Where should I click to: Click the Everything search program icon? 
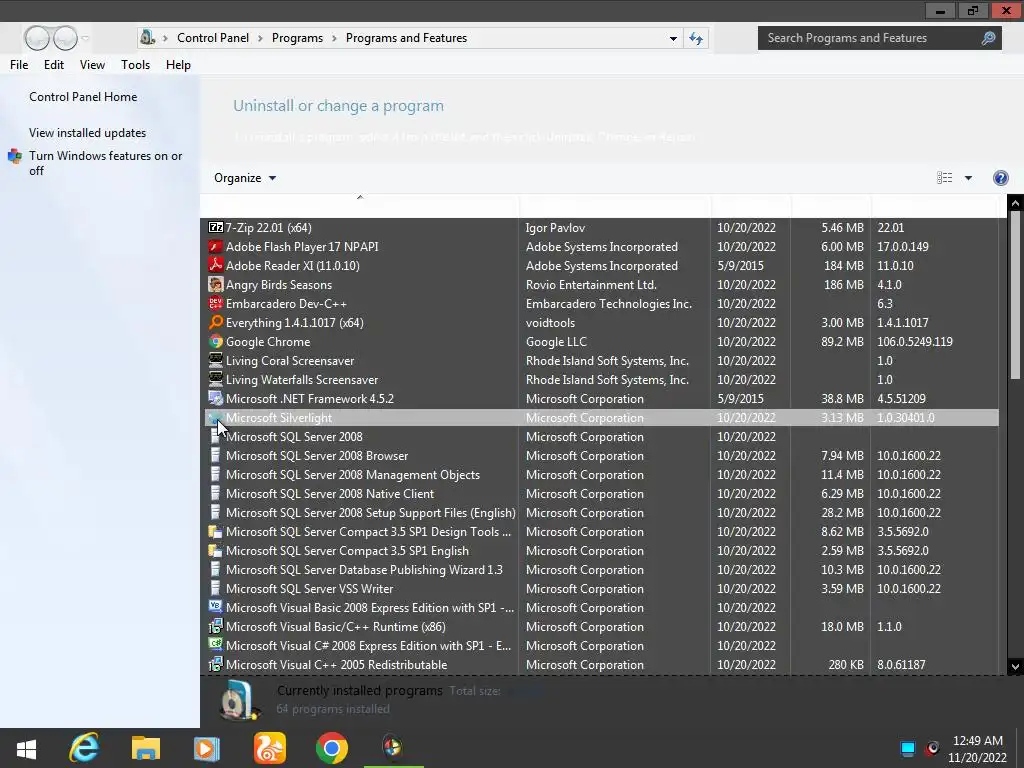coord(216,322)
